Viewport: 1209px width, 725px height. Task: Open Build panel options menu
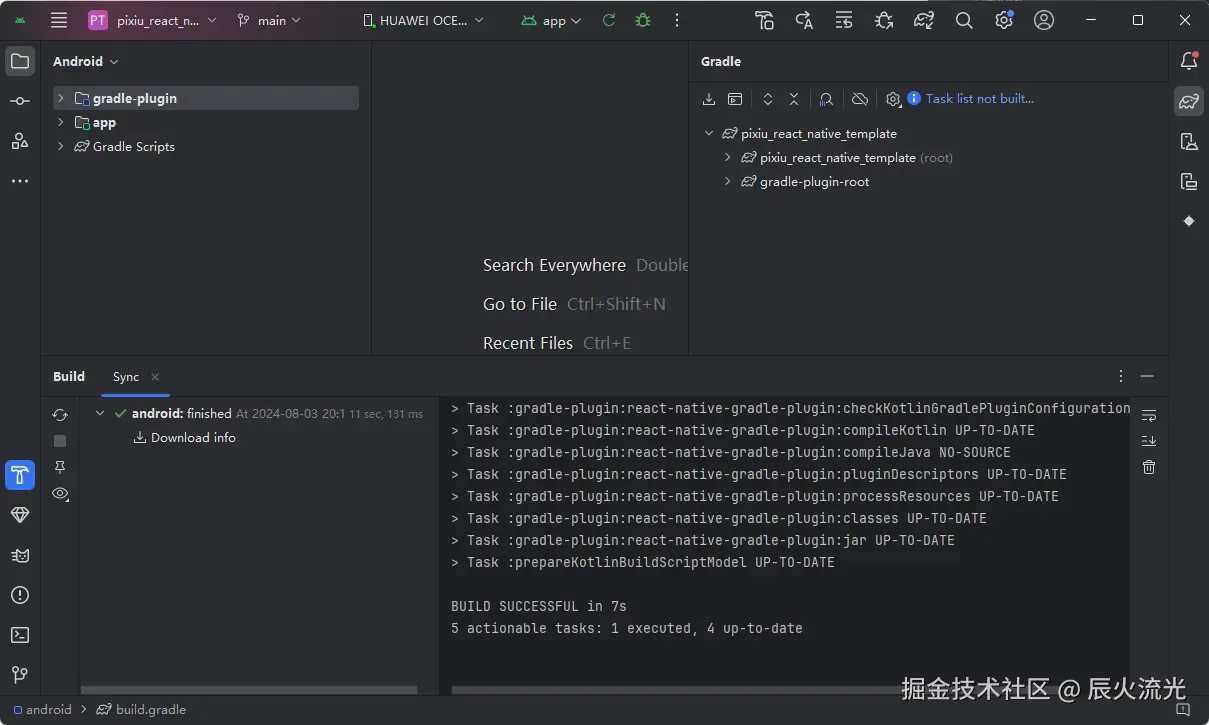(1121, 376)
